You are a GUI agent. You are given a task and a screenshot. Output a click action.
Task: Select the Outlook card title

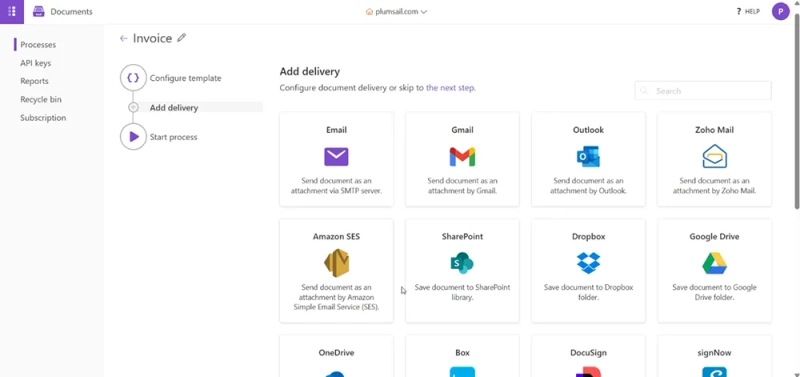(588, 130)
